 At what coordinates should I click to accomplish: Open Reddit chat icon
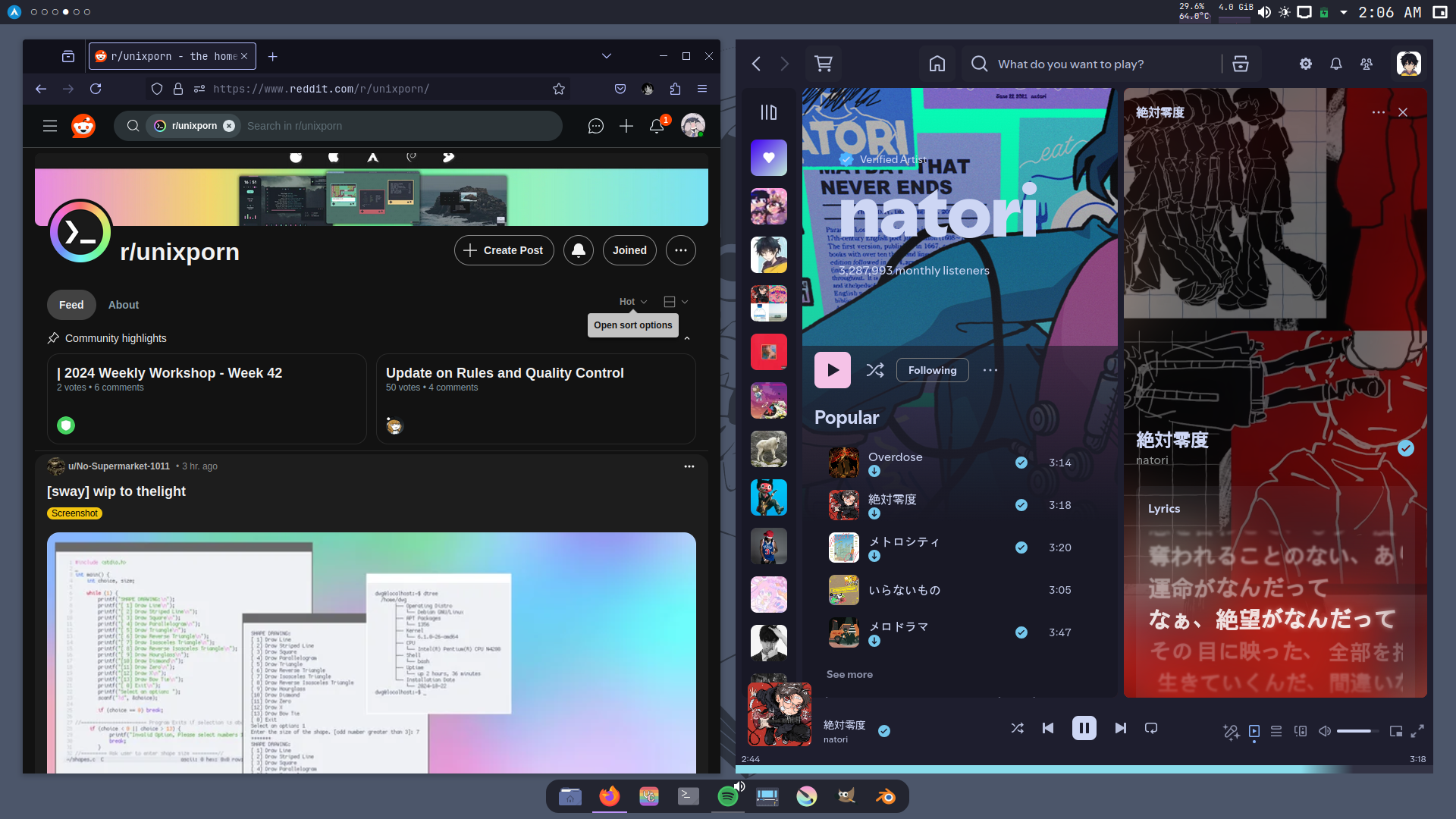click(596, 126)
